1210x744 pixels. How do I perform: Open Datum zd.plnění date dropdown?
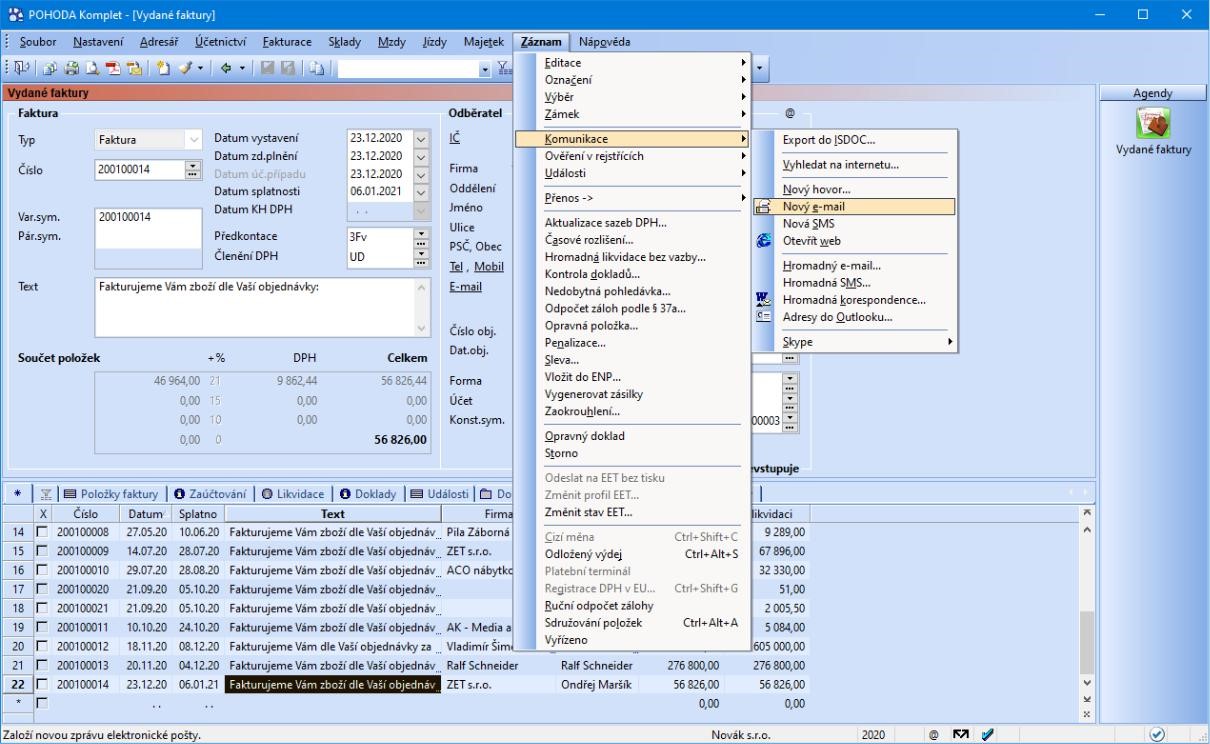(420, 155)
